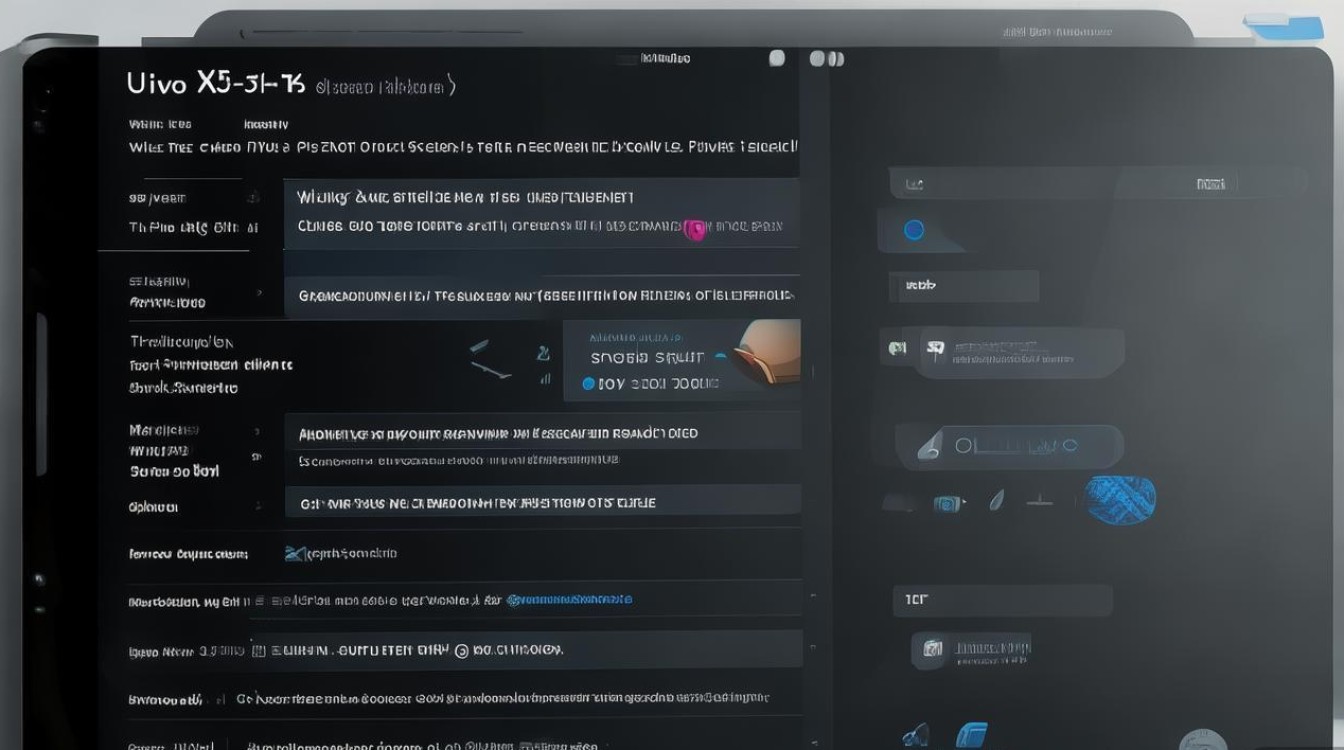Click the feather-shaped icon beside the camera icon
Viewport: 1344px width, 750px height.
pos(997,500)
